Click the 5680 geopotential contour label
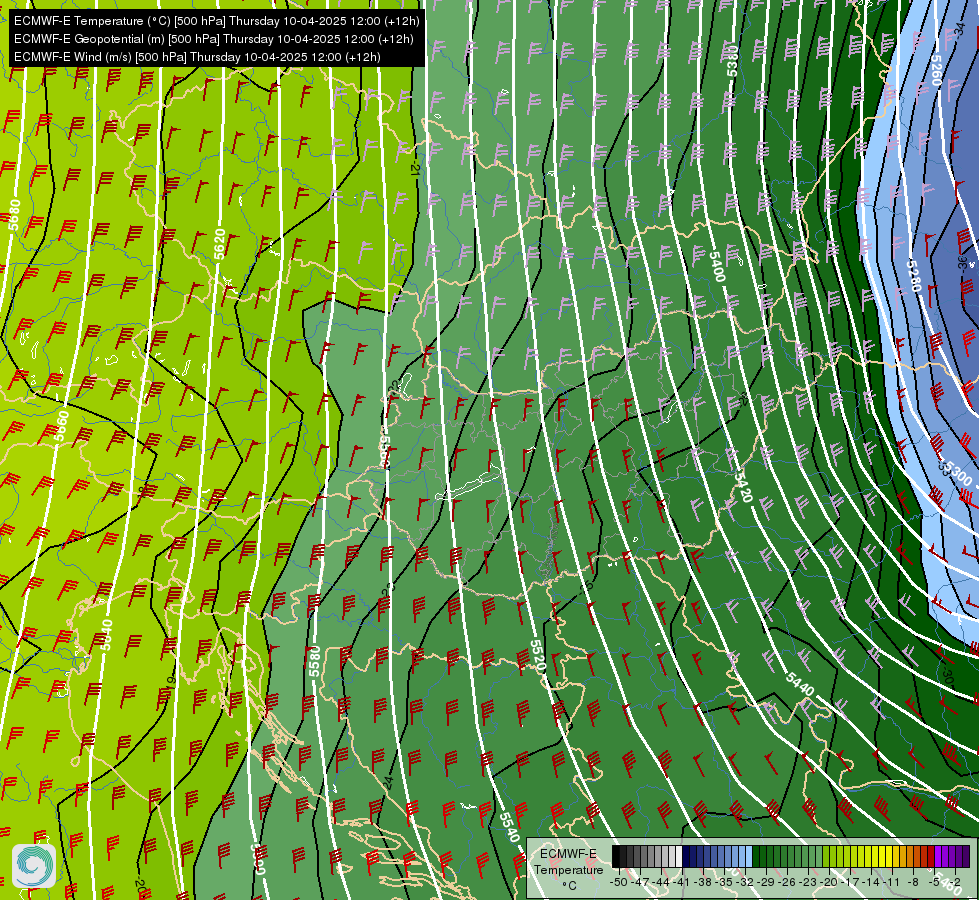 tap(14, 214)
